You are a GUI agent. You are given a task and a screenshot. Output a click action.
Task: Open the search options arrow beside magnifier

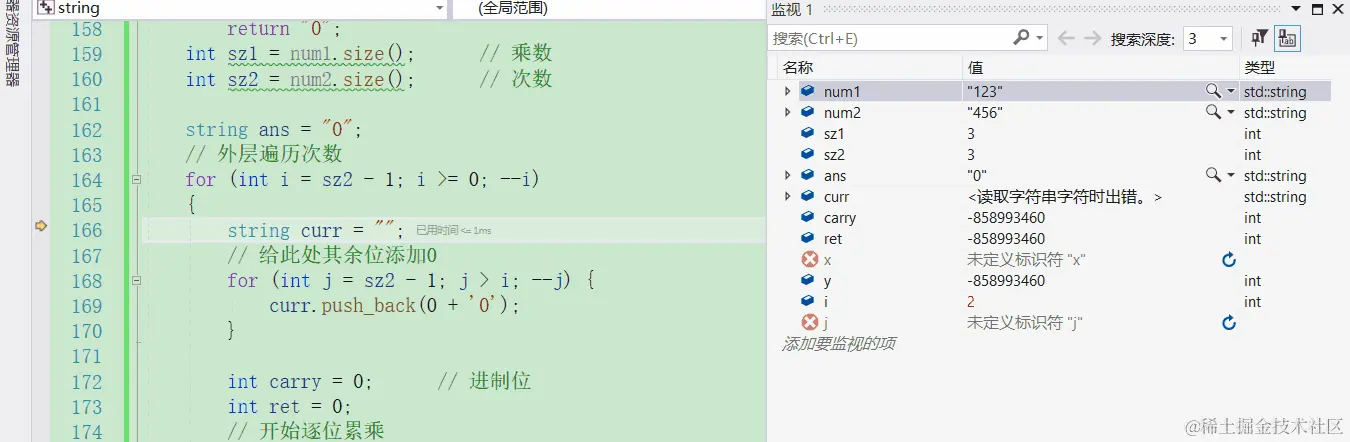[1039, 38]
